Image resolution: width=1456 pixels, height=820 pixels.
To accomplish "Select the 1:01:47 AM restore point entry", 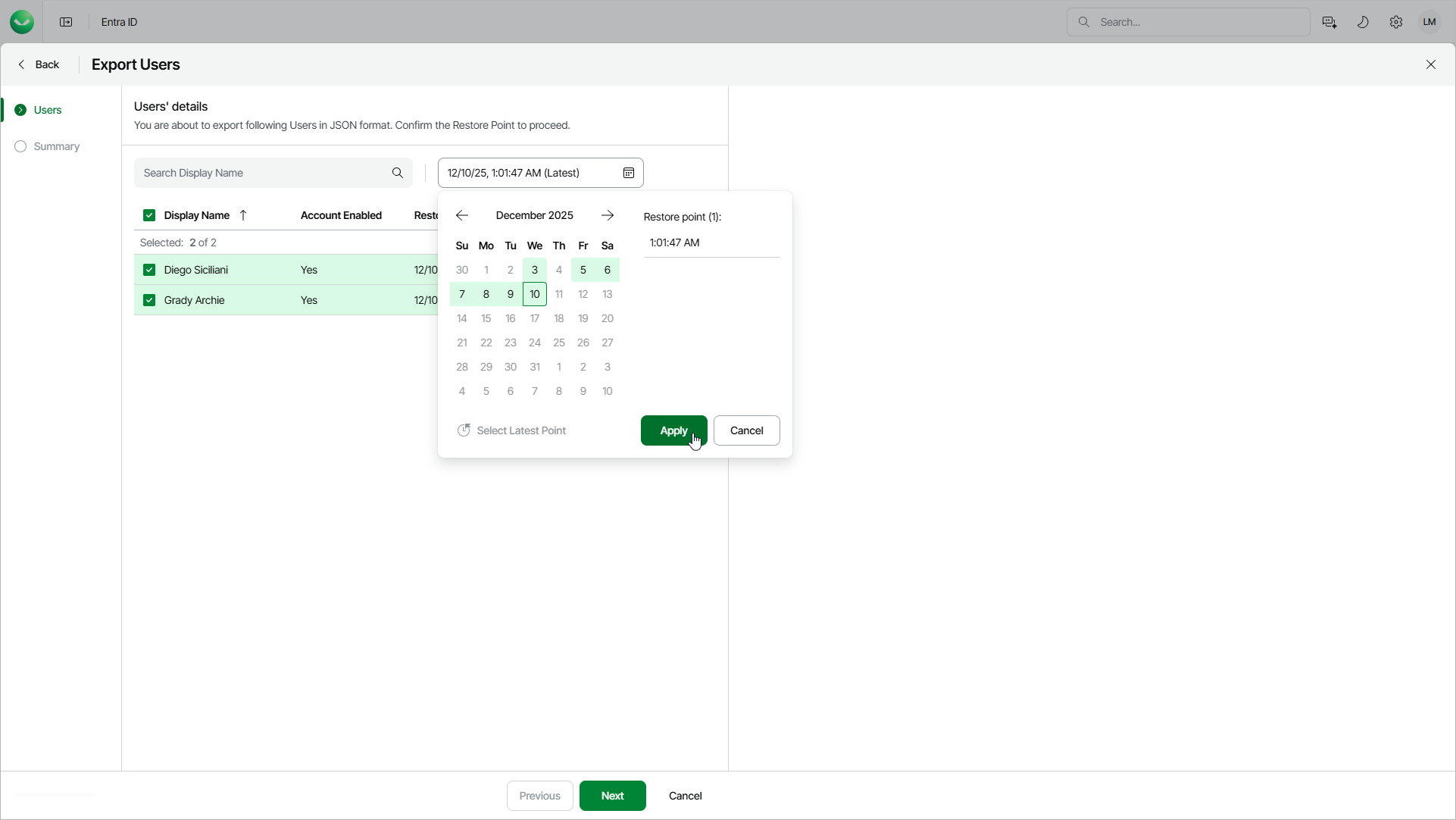I will pyautogui.click(x=675, y=243).
